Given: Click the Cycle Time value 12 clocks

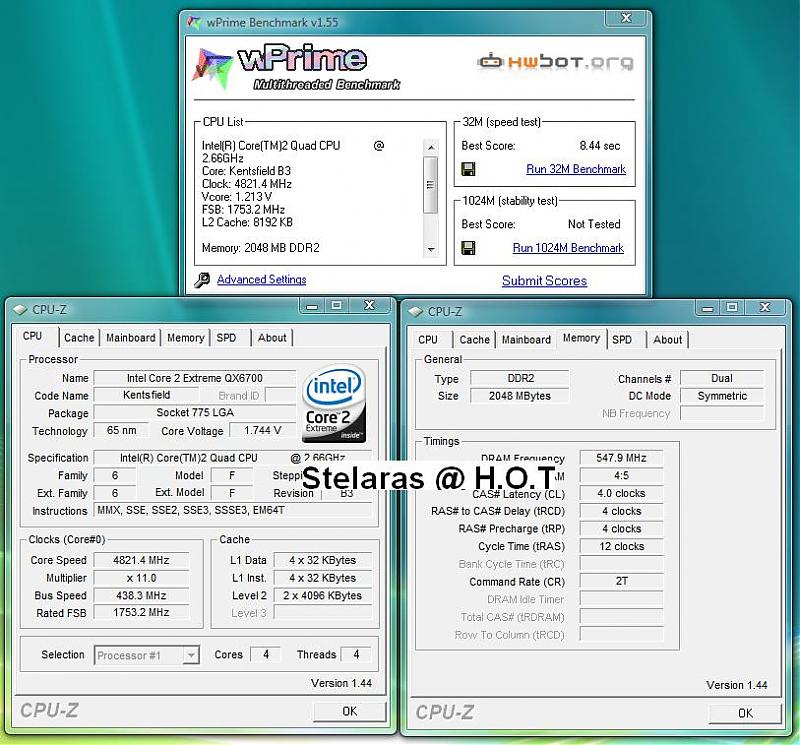Looking at the screenshot, I should pos(621,547).
